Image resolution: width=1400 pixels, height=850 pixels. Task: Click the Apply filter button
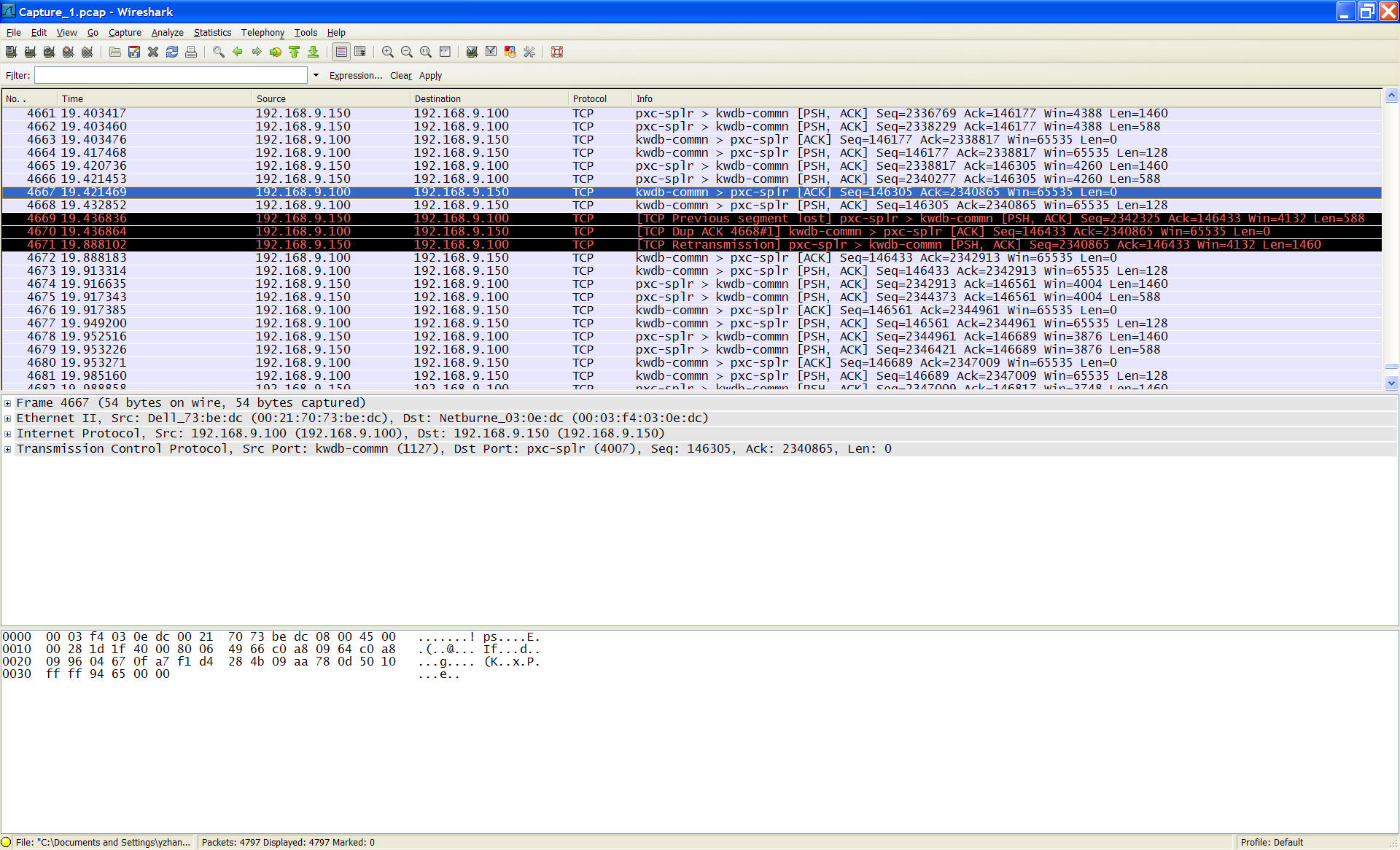point(430,75)
